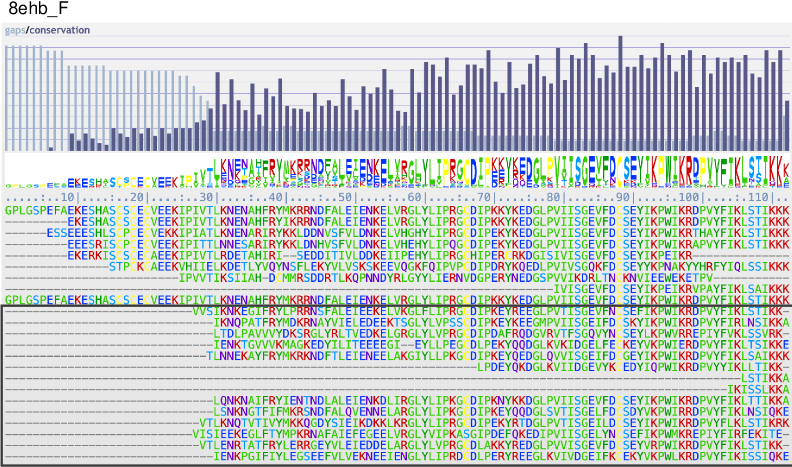
Task: Click the 'conservation' link above the chart
Action: coord(60,30)
